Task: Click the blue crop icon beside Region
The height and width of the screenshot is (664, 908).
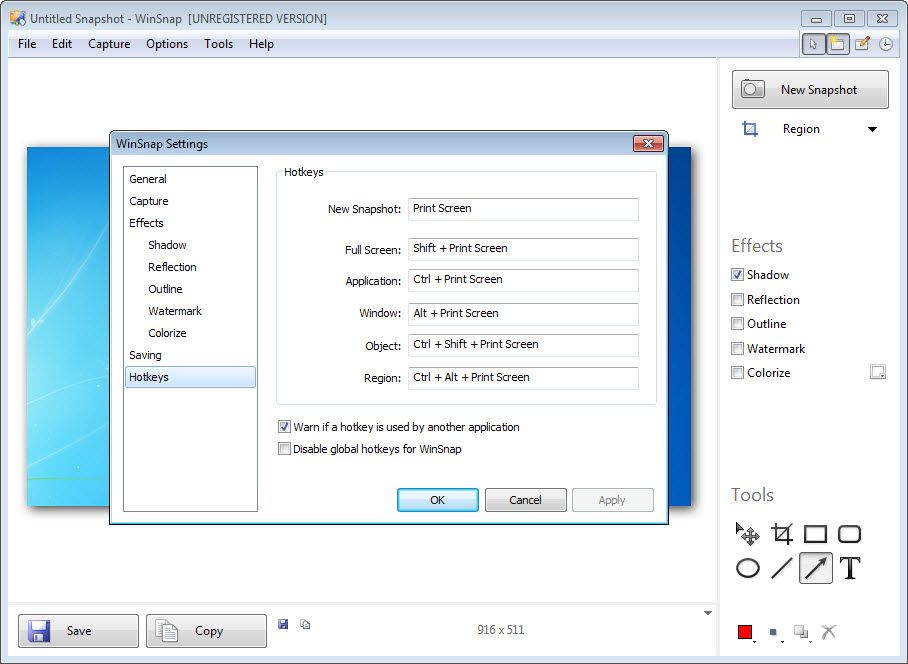Action: click(x=750, y=129)
